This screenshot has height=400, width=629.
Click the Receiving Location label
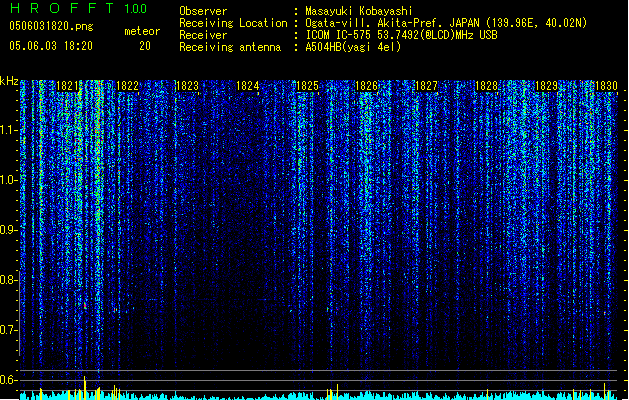coord(233,23)
